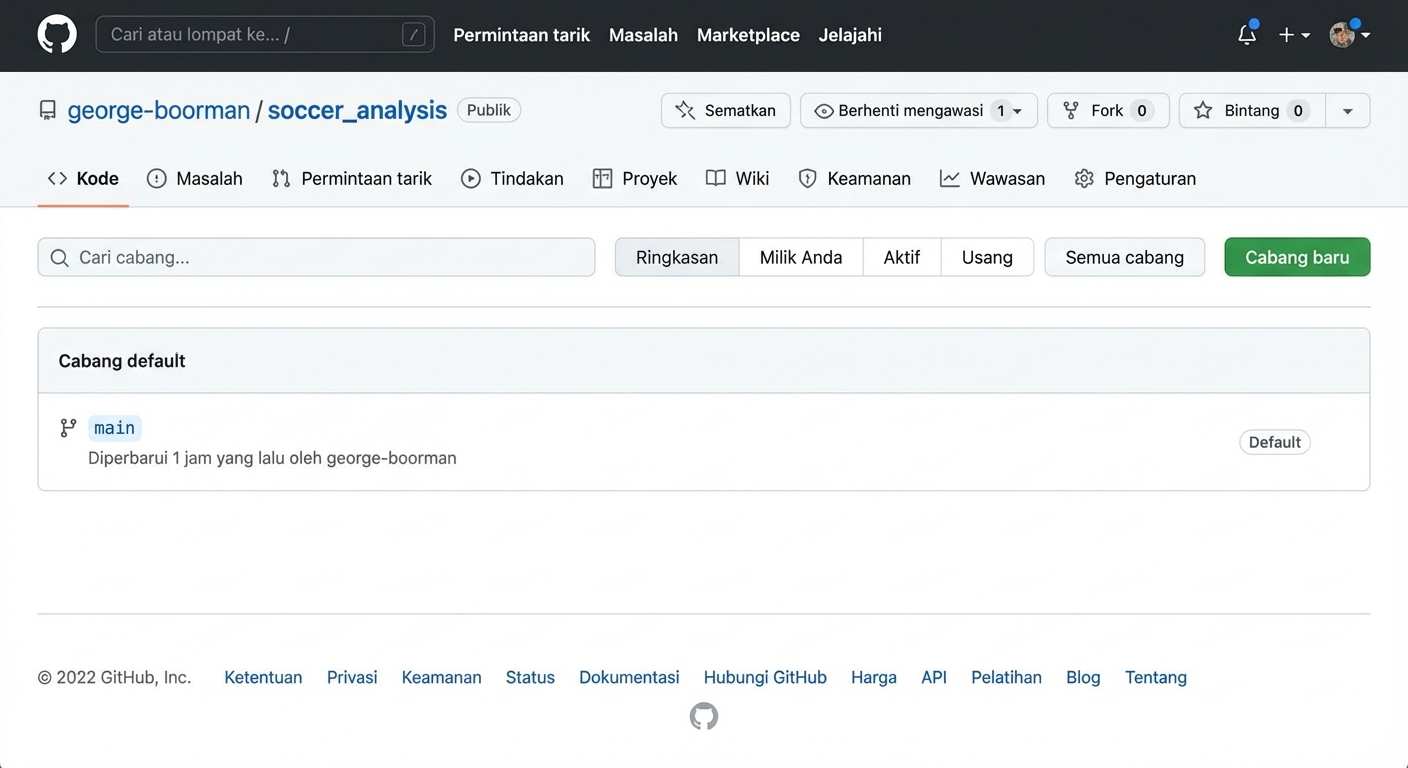Focus the Cari cabang search field
The height and width of the screenshot is (768, 1408).
[x=316, y=257]
